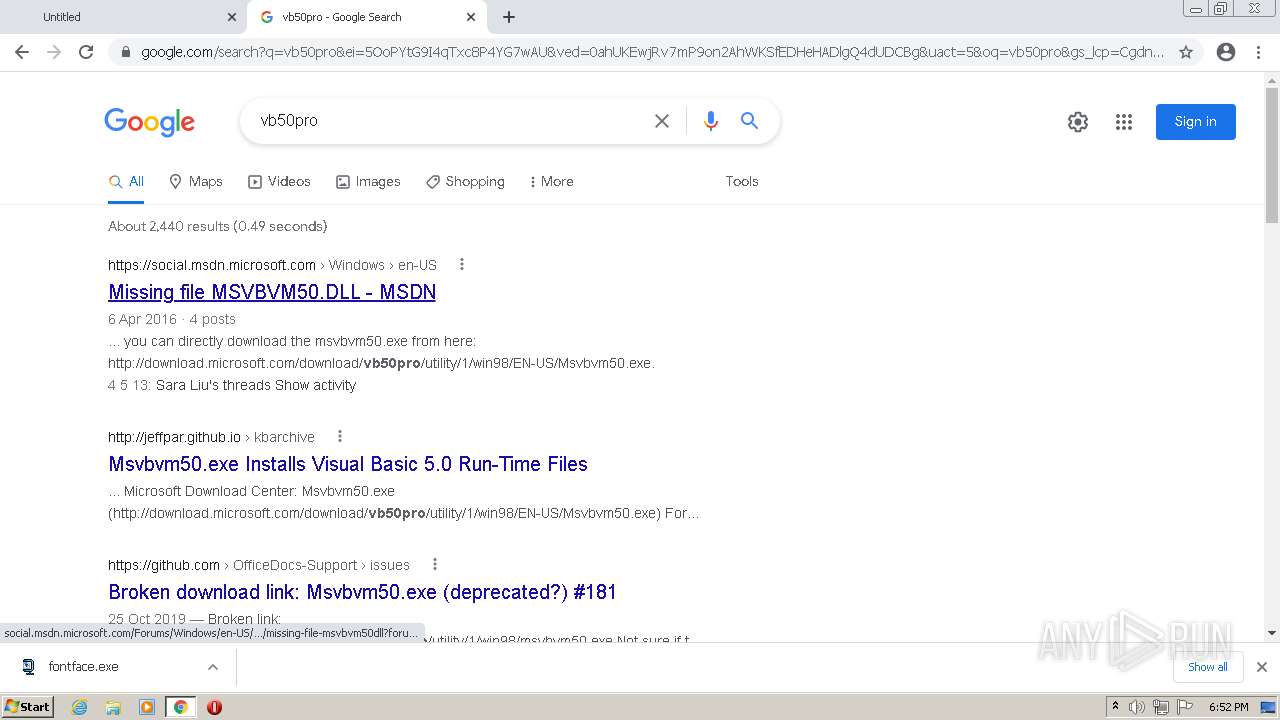Image resolution: width=1280 pixels, height=720 pixels.
Task: Open options for jeffpar.github.io result
Action: click(x=340, y=437)
